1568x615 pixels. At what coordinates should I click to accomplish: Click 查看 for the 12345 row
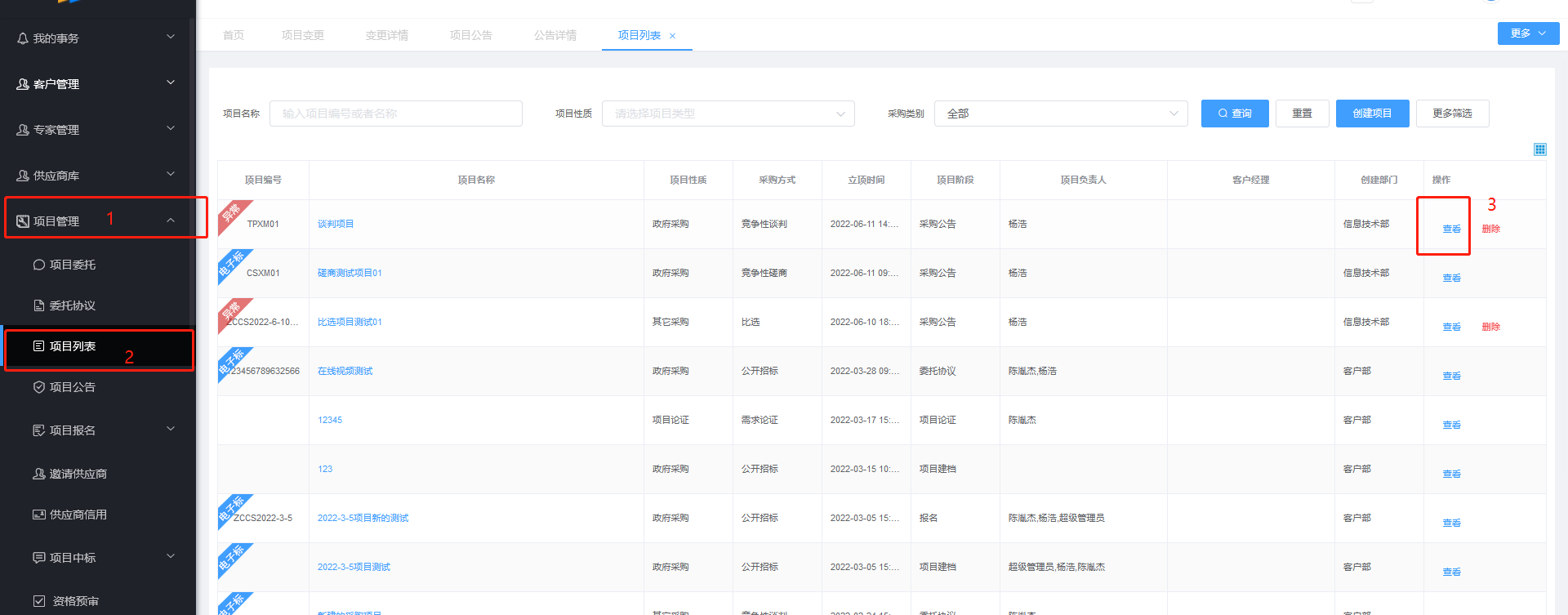tap(1451, 426)
